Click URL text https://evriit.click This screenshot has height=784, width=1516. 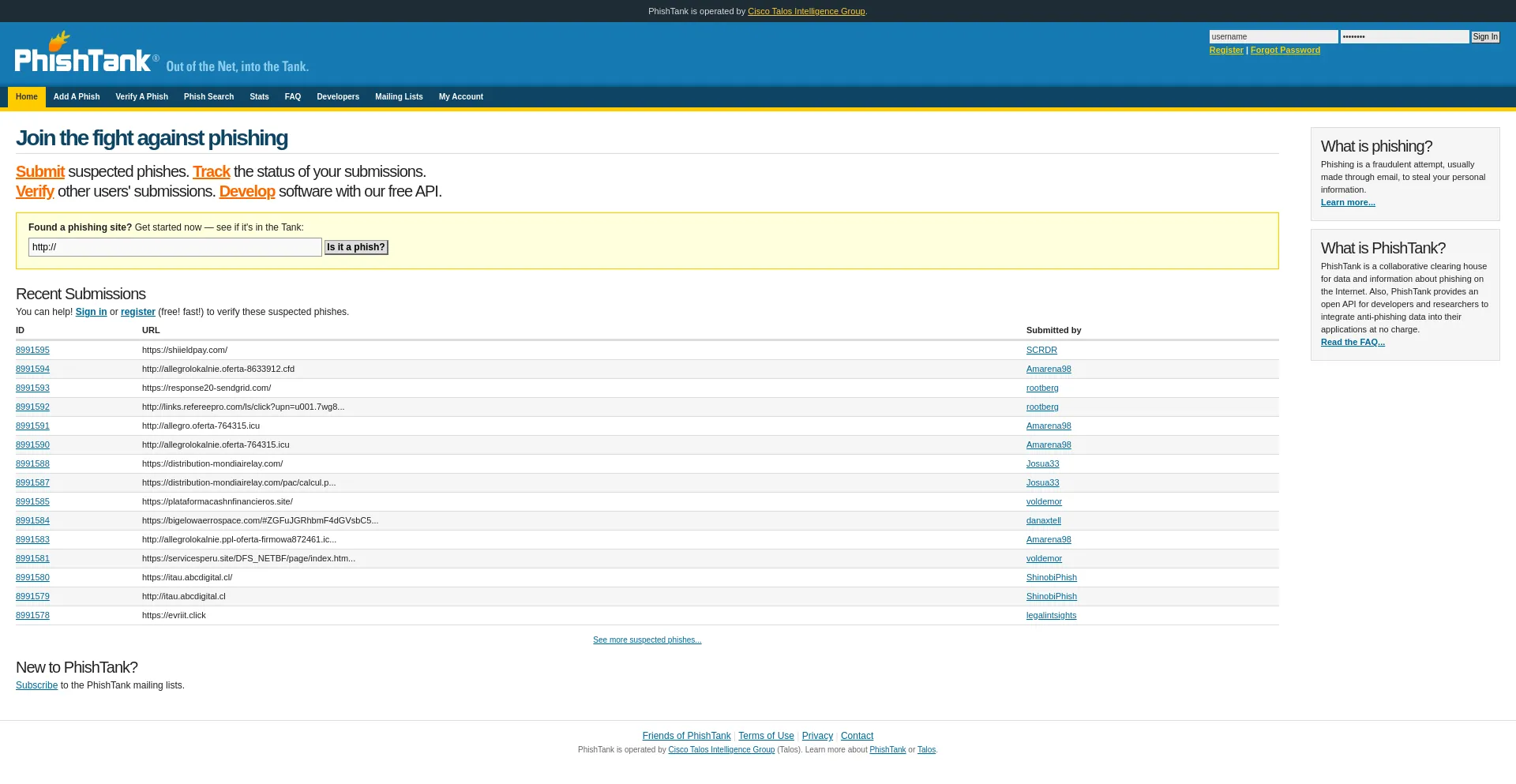pyautogui.click(x=174, y=615)
